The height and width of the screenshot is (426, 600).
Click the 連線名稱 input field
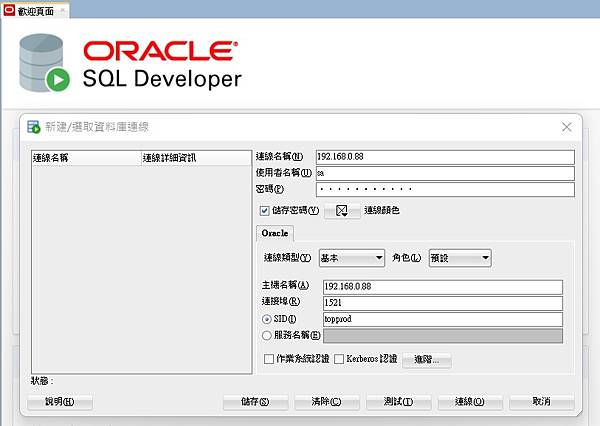[445, 157]
